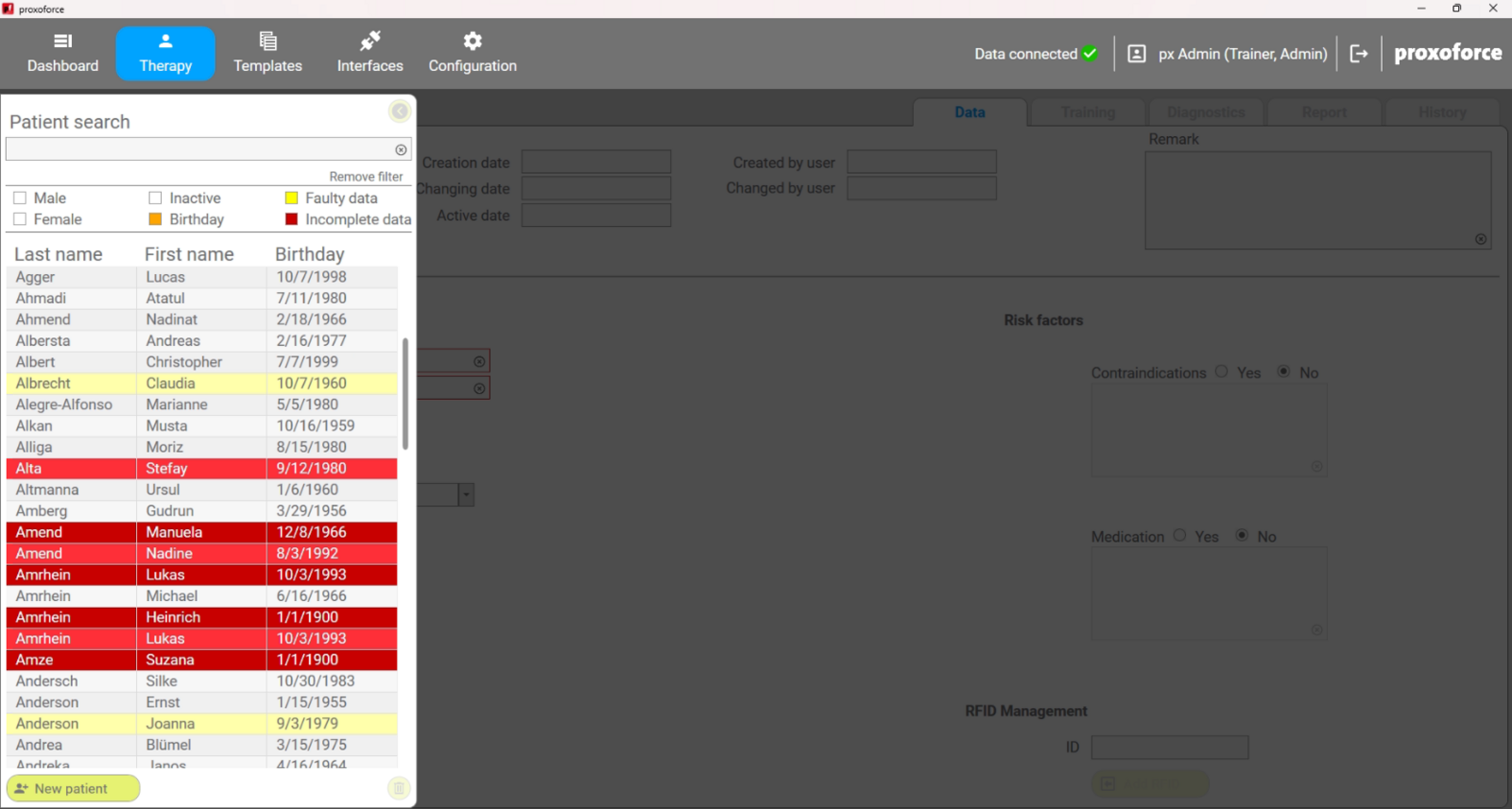This screenshot has height=809, width=1512.
Task: Select Yes for Contraindications
Action: (1222, 371)
